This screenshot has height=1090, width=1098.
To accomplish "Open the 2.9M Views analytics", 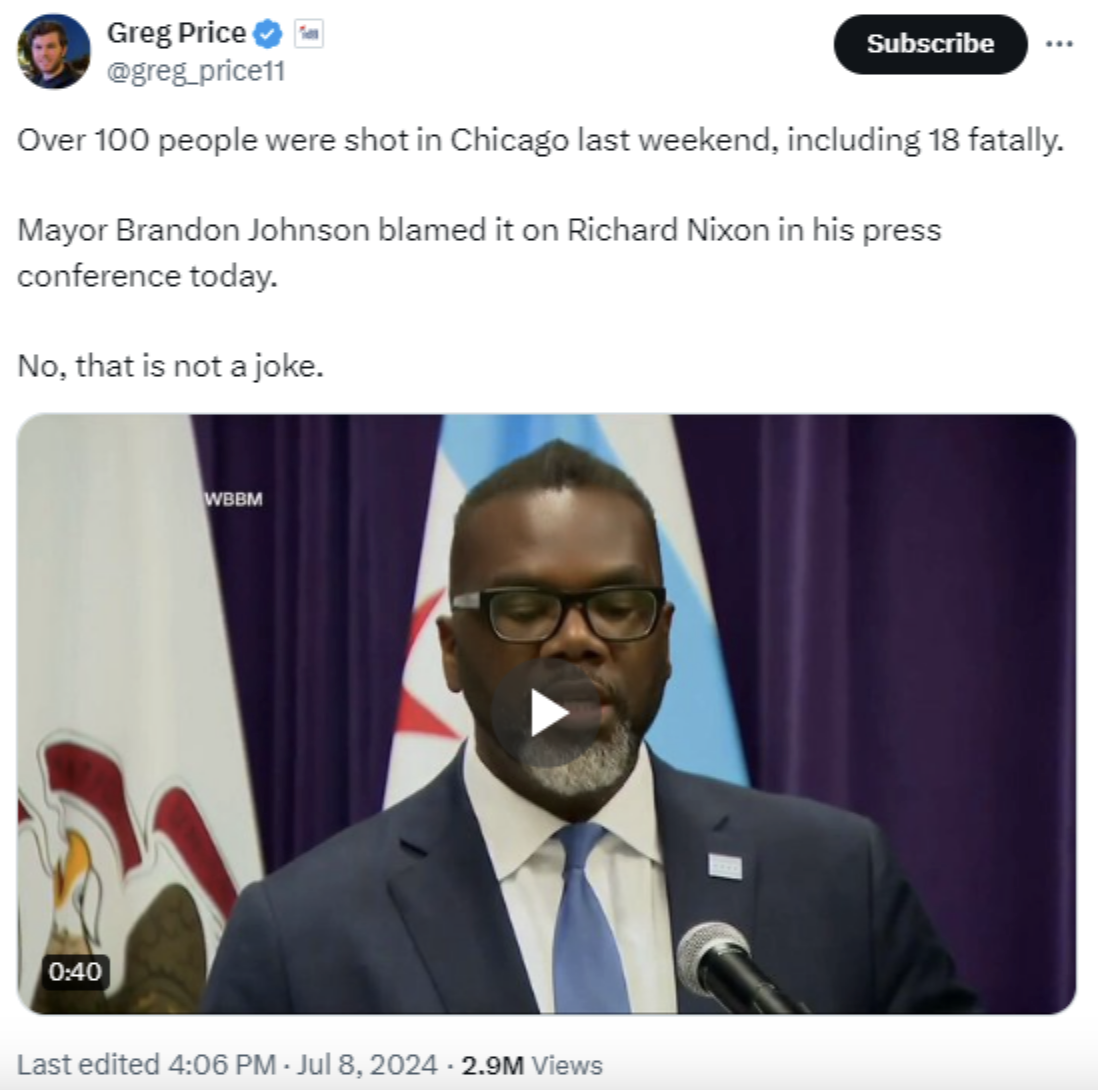I will click(x=531, y=1065).
